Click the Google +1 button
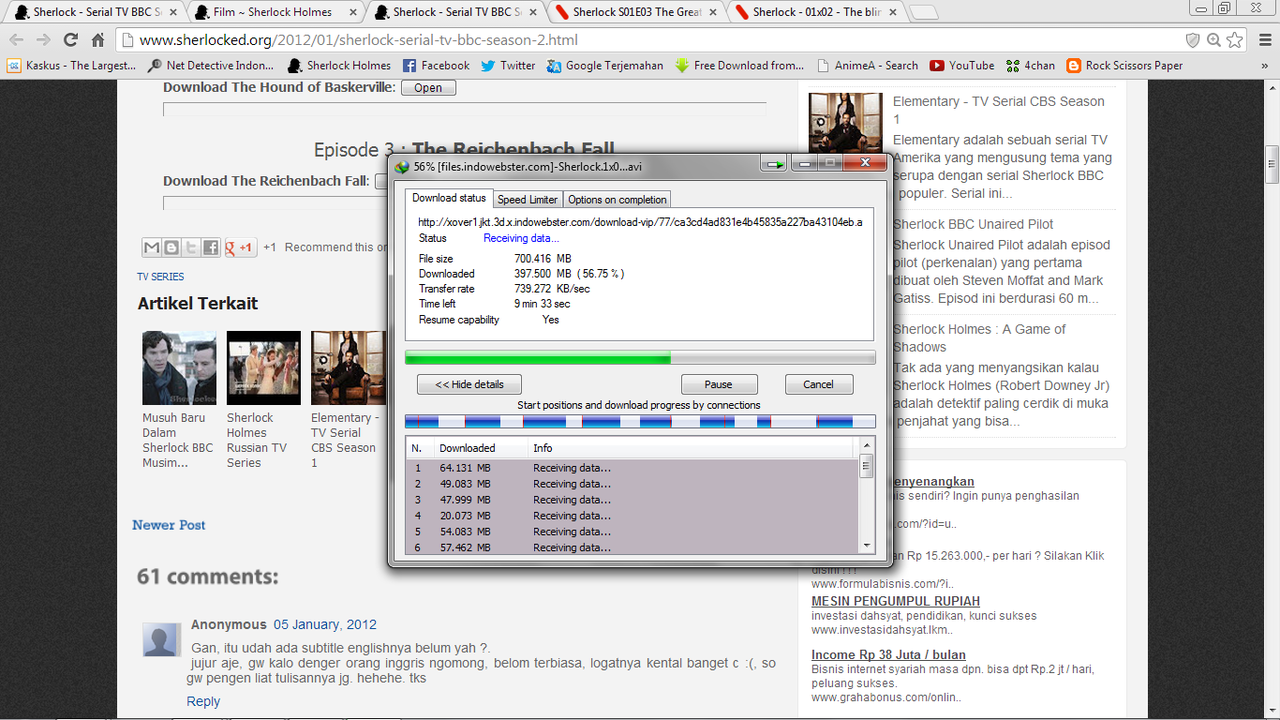Viewport: 1280px width, 720px height. coord(240,247)
